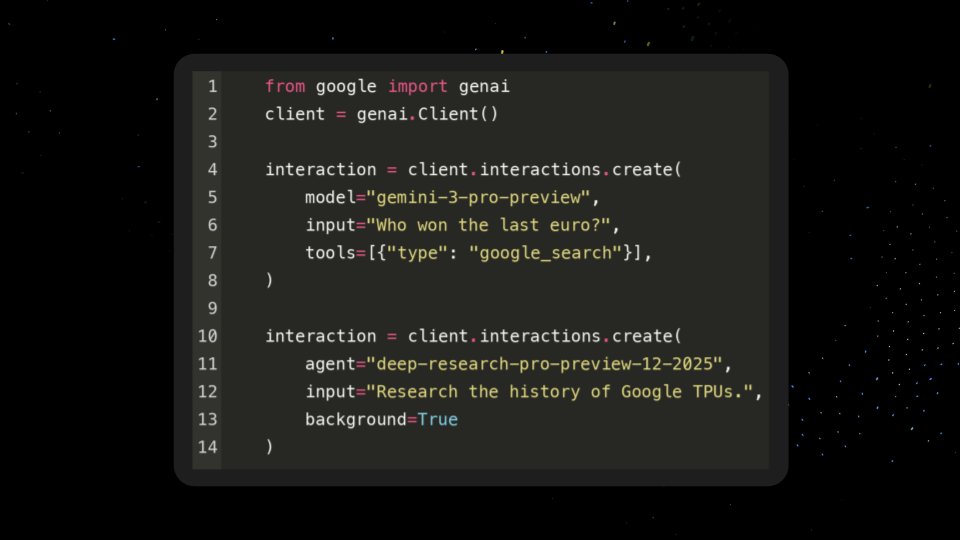Click the 'agent' parameter on line 11

tap(331, 364)
